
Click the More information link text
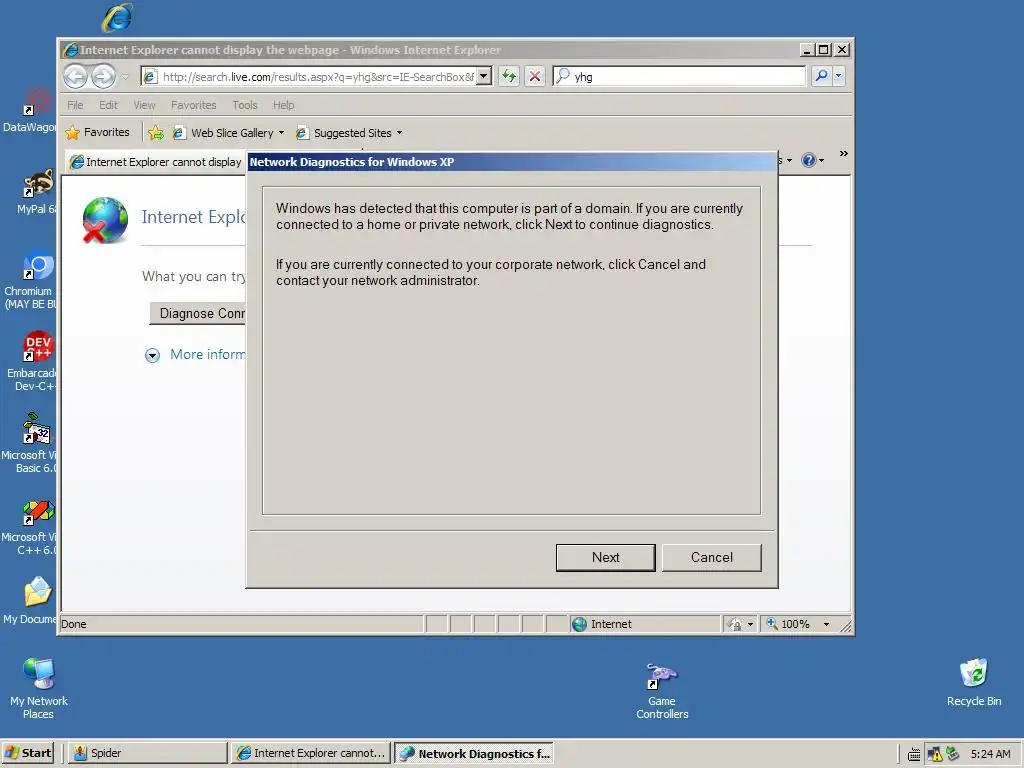208,355
